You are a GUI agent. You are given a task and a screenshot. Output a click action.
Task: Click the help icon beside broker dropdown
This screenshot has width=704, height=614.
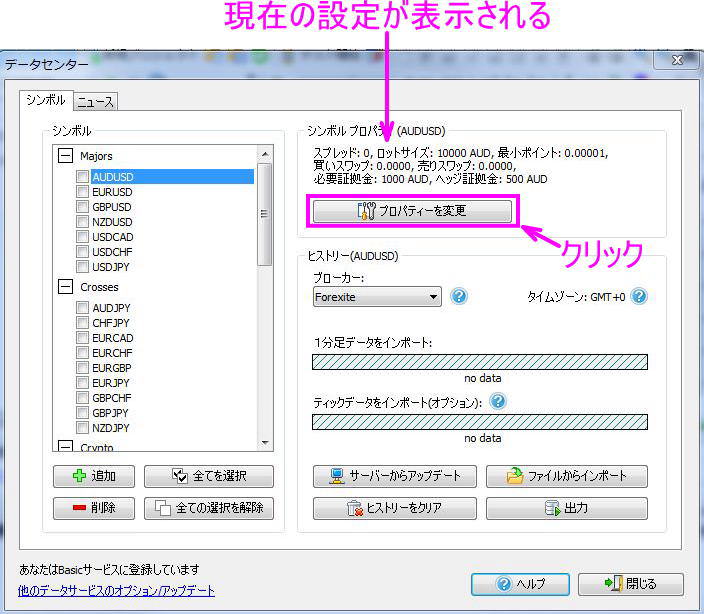click(459, 296)
